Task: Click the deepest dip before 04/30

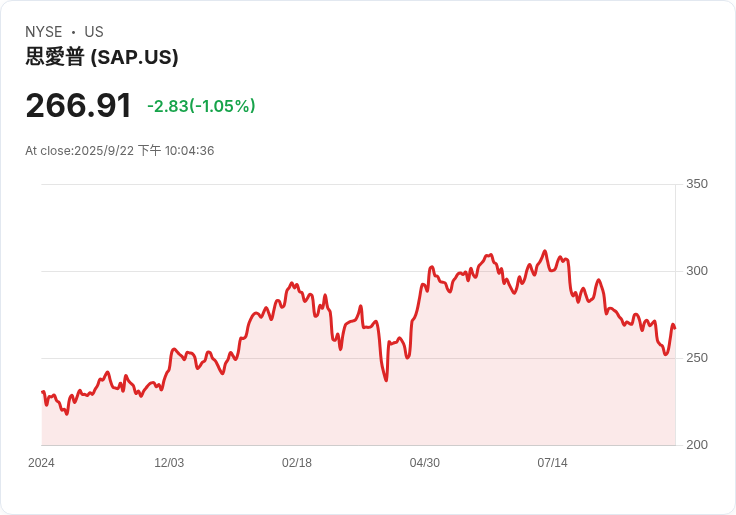Action: (x=386, y=379)
